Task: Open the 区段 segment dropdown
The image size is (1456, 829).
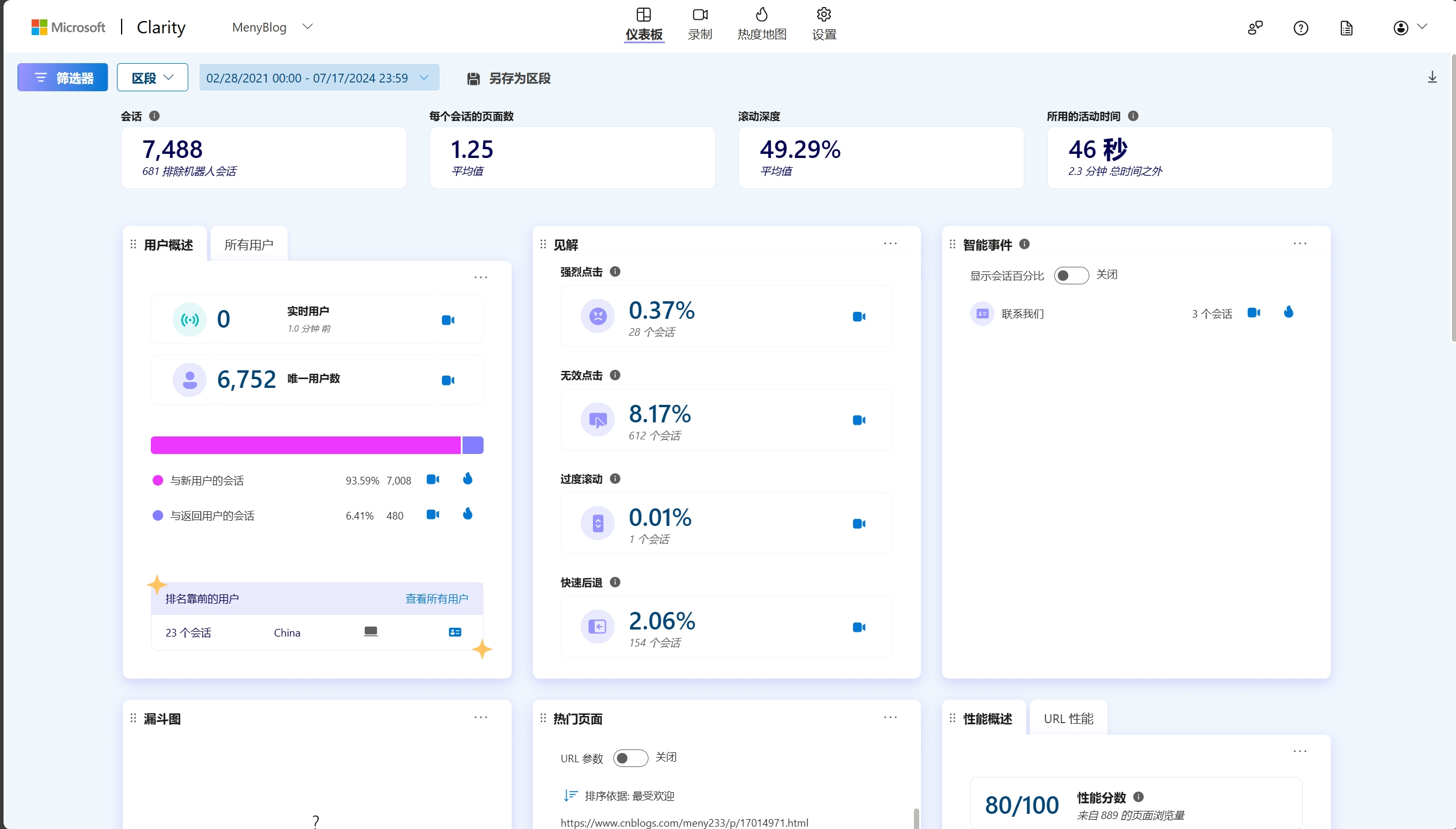Action: coord(153,77)
